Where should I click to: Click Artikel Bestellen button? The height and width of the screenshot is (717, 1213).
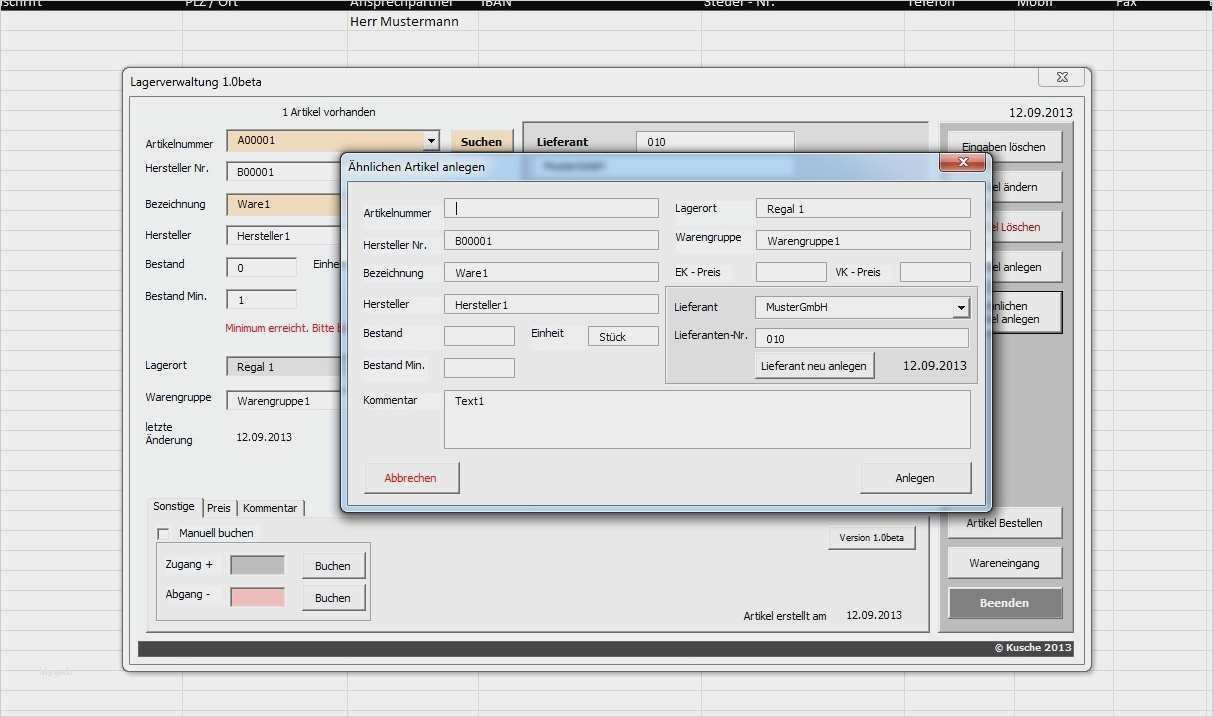pyautogui.click(x=1004, y=523)
